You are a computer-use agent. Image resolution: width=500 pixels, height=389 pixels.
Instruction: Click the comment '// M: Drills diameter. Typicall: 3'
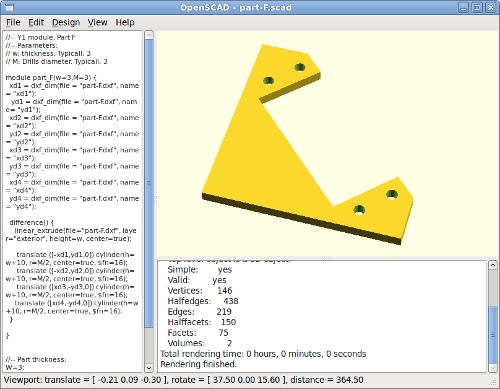pos(56,61)
